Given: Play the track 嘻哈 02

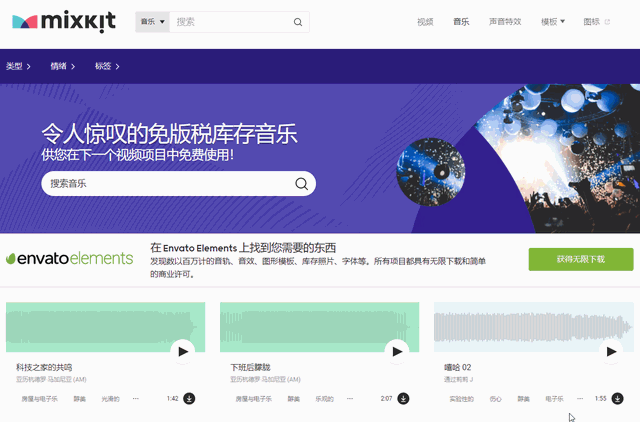Looking at the screenshot, I should click(611, 351).
